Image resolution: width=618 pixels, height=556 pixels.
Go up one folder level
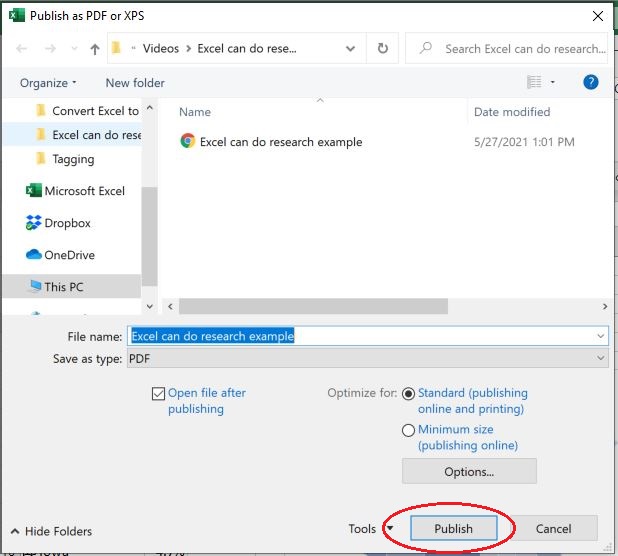pos(95,49)
